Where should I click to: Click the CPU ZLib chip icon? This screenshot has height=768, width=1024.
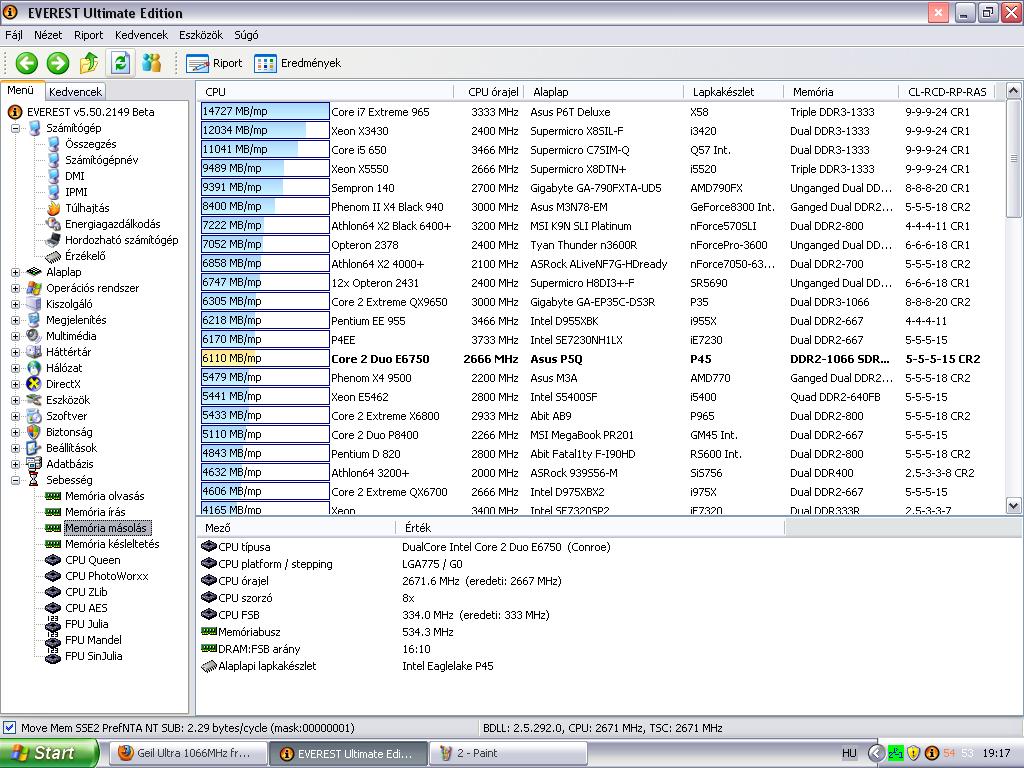tap(53, 592)
